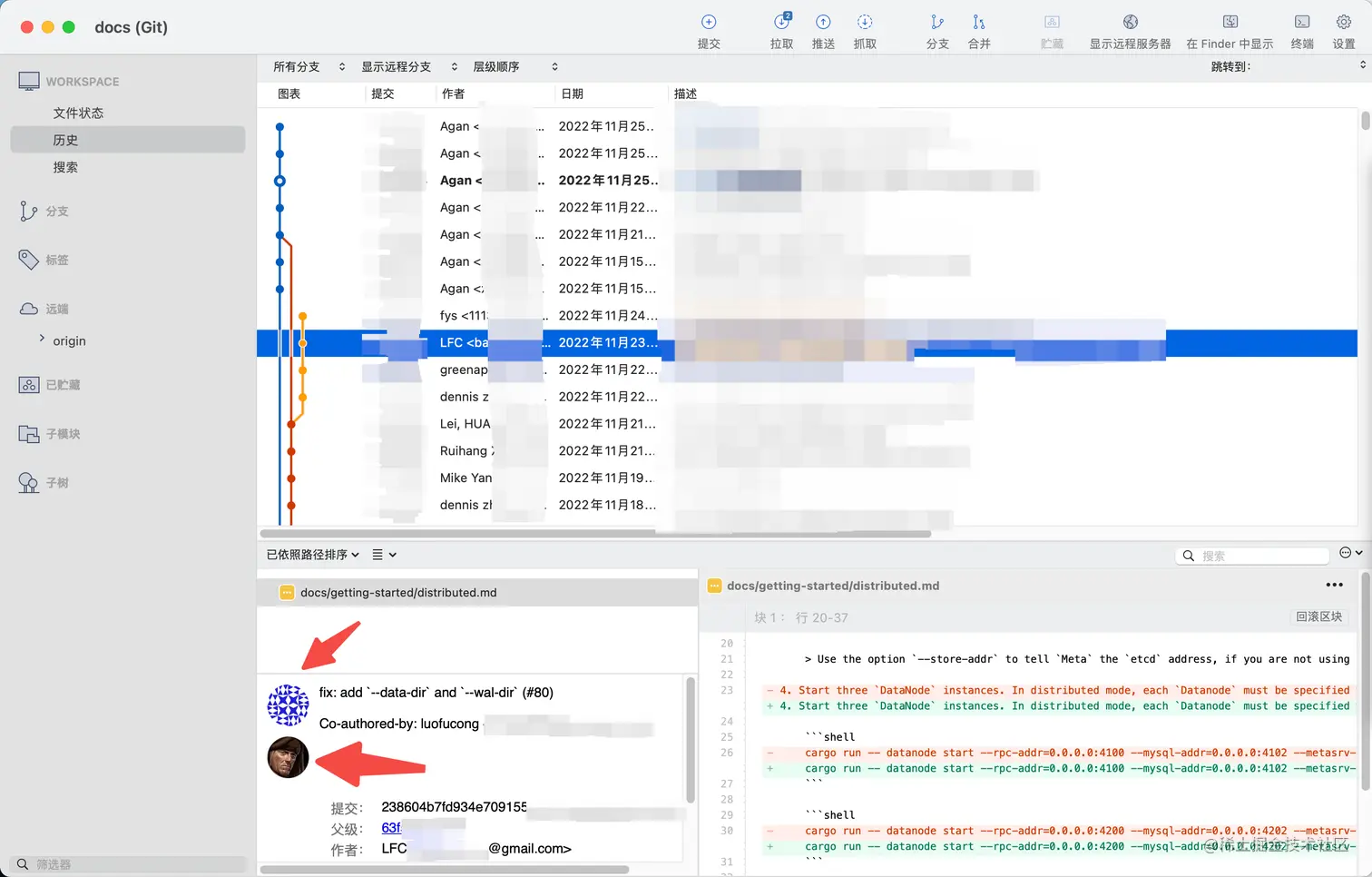This screenshot has width=1372, height=877.
Task: Click the Submodules (子模块) sidebar icon
Action: point(29,434)
